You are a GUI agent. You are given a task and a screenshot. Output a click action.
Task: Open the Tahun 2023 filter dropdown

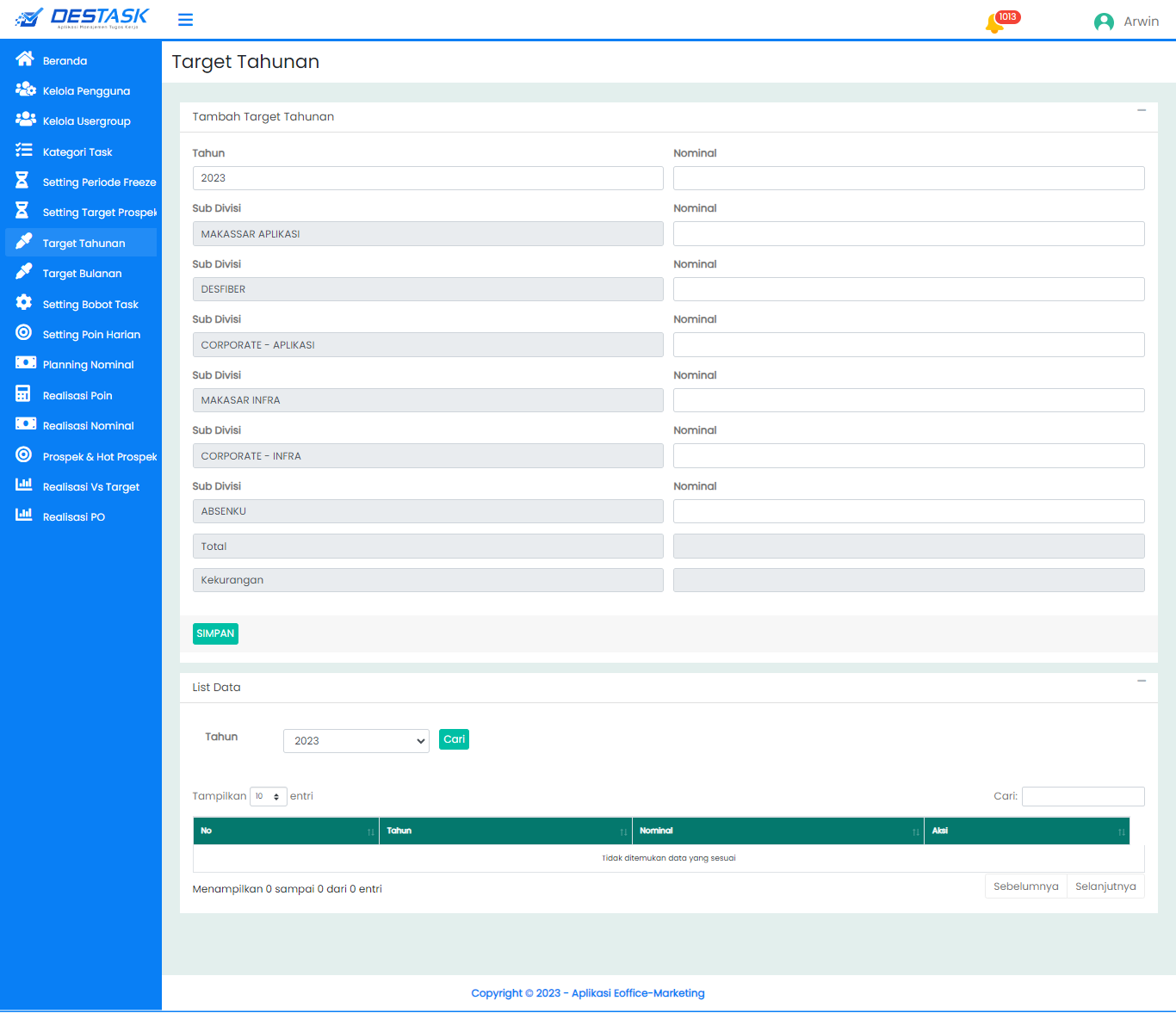(356, 741)
